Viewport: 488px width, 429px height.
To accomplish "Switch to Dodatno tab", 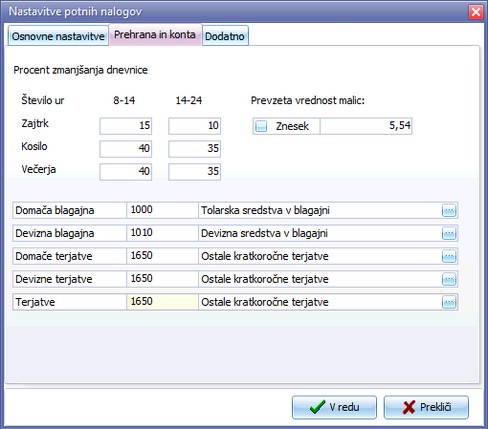I will 225,36.
